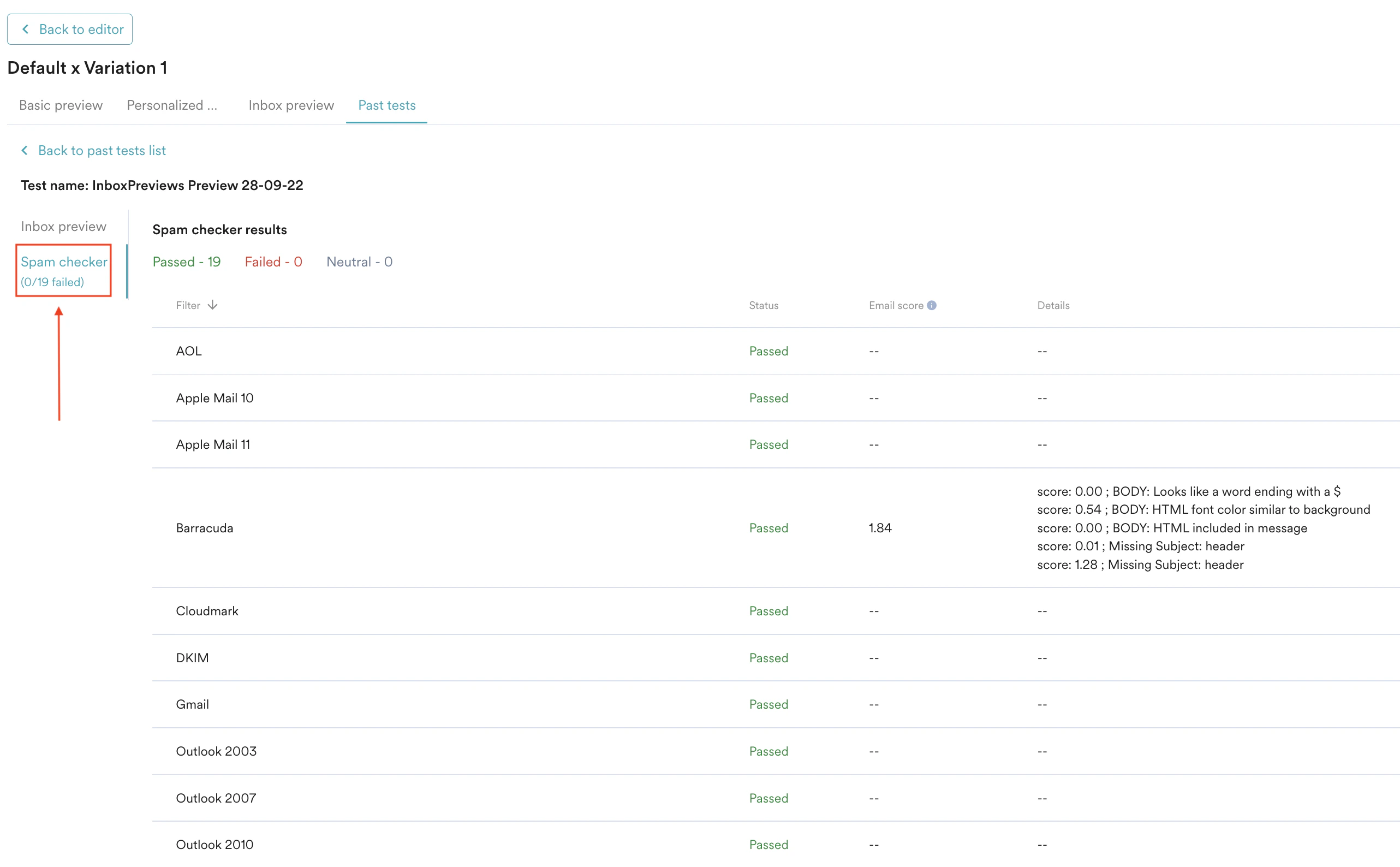Click the Barracuda email score 1.84
The width and height of the screenshot is (1400, 867).
[x=880, y=527]
